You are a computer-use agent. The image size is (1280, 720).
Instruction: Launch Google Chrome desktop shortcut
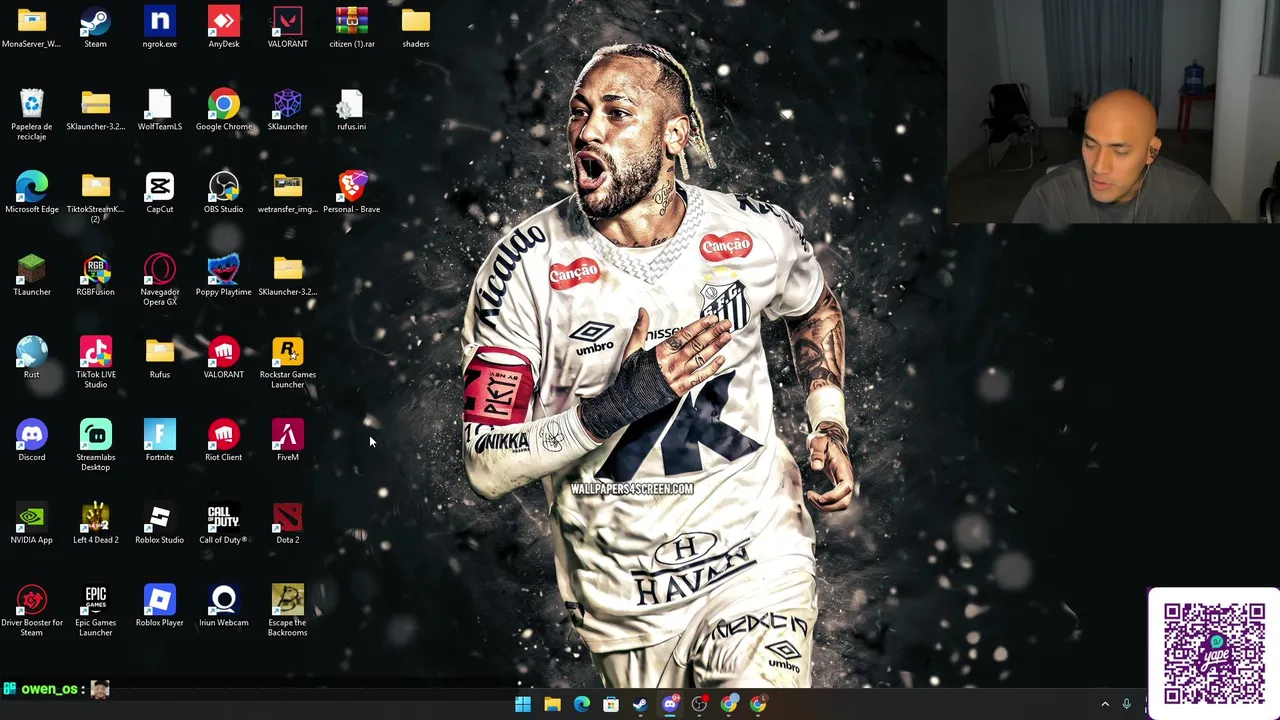(223, 110)
